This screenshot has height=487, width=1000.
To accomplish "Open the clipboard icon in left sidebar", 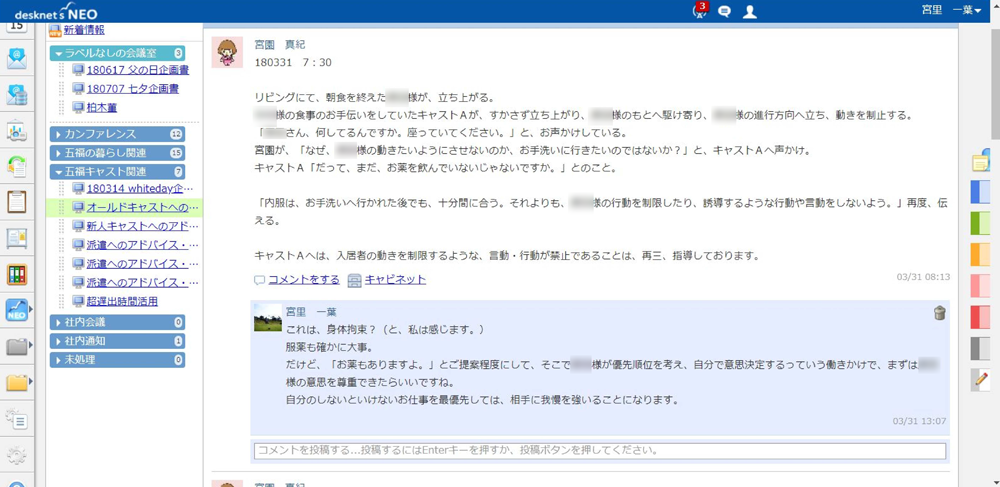I will tap(16, 201).
